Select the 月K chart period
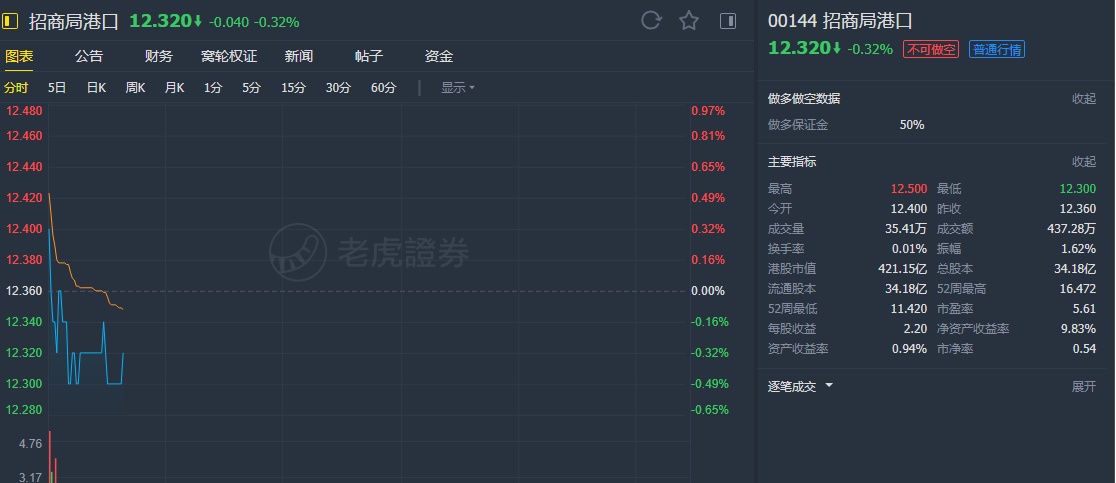This screenshot has width=1116, height=483. 175,88
